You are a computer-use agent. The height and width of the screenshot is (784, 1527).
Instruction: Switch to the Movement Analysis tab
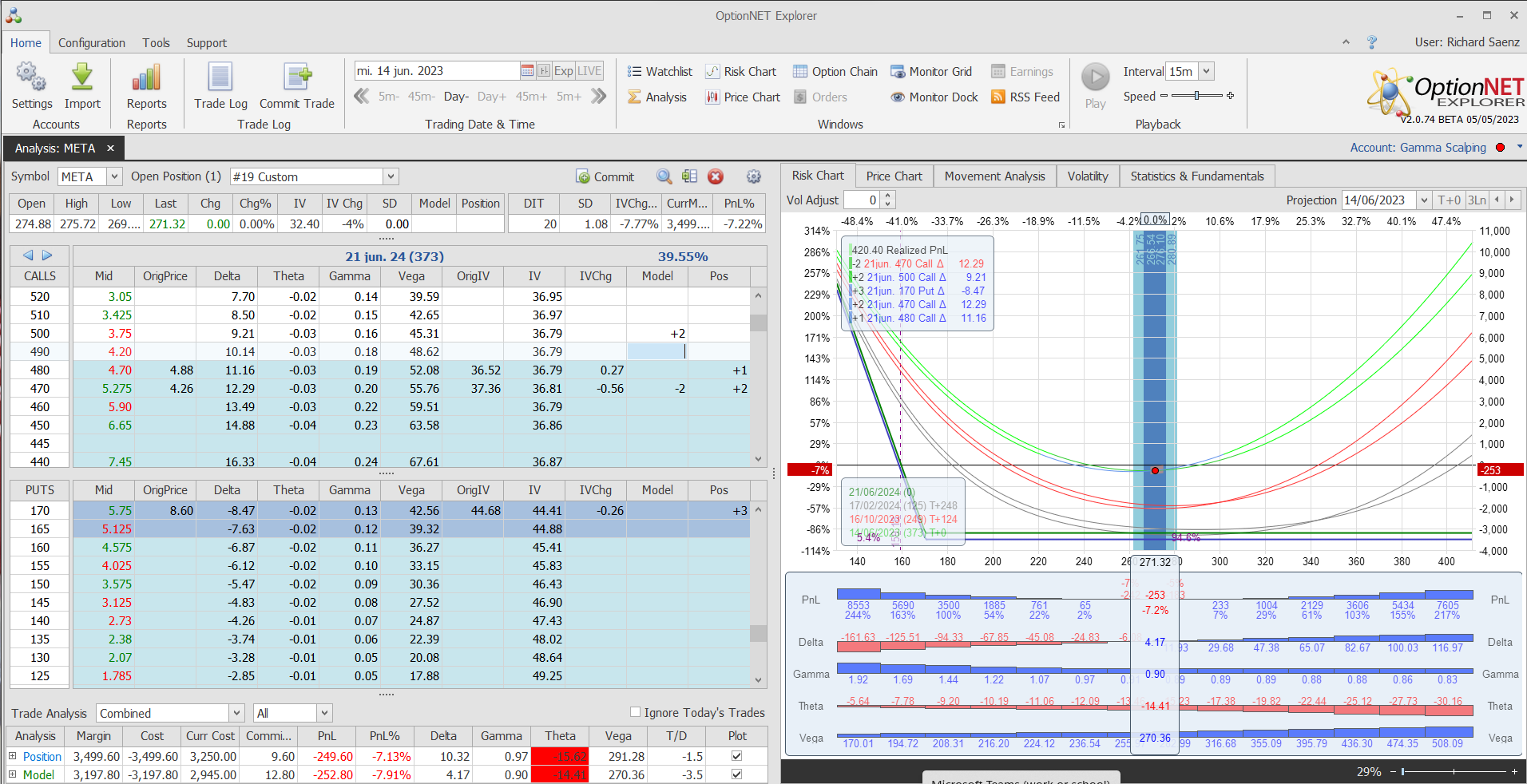click(994, 176)
